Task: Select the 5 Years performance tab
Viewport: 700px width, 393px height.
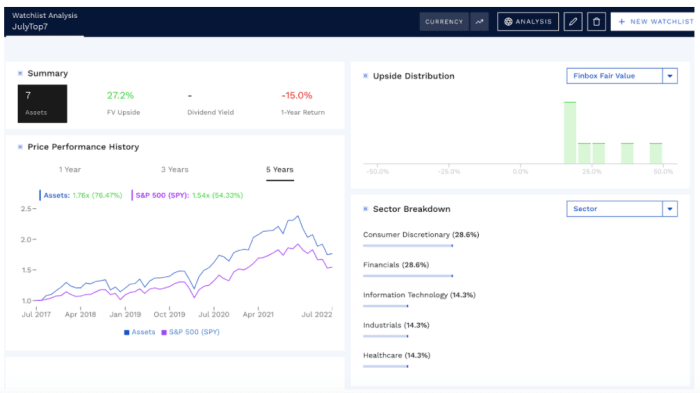Action: pos(280,170)
